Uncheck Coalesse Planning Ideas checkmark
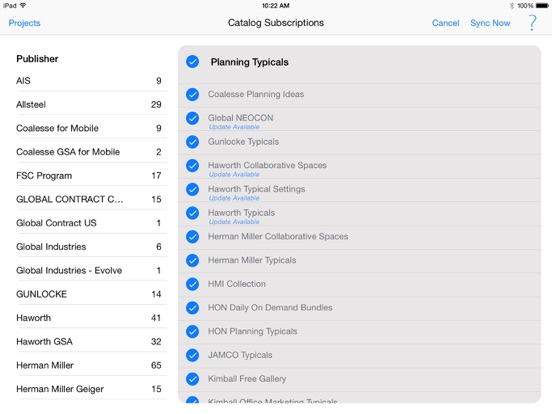The width and height of the screenshot is (552, 414). pos(193,94)
